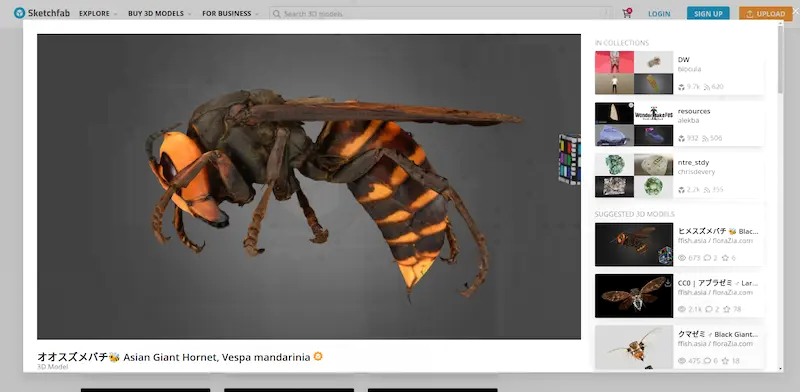
Task: Click models count icon in ntre_stdy card
Action: (681, 190)
